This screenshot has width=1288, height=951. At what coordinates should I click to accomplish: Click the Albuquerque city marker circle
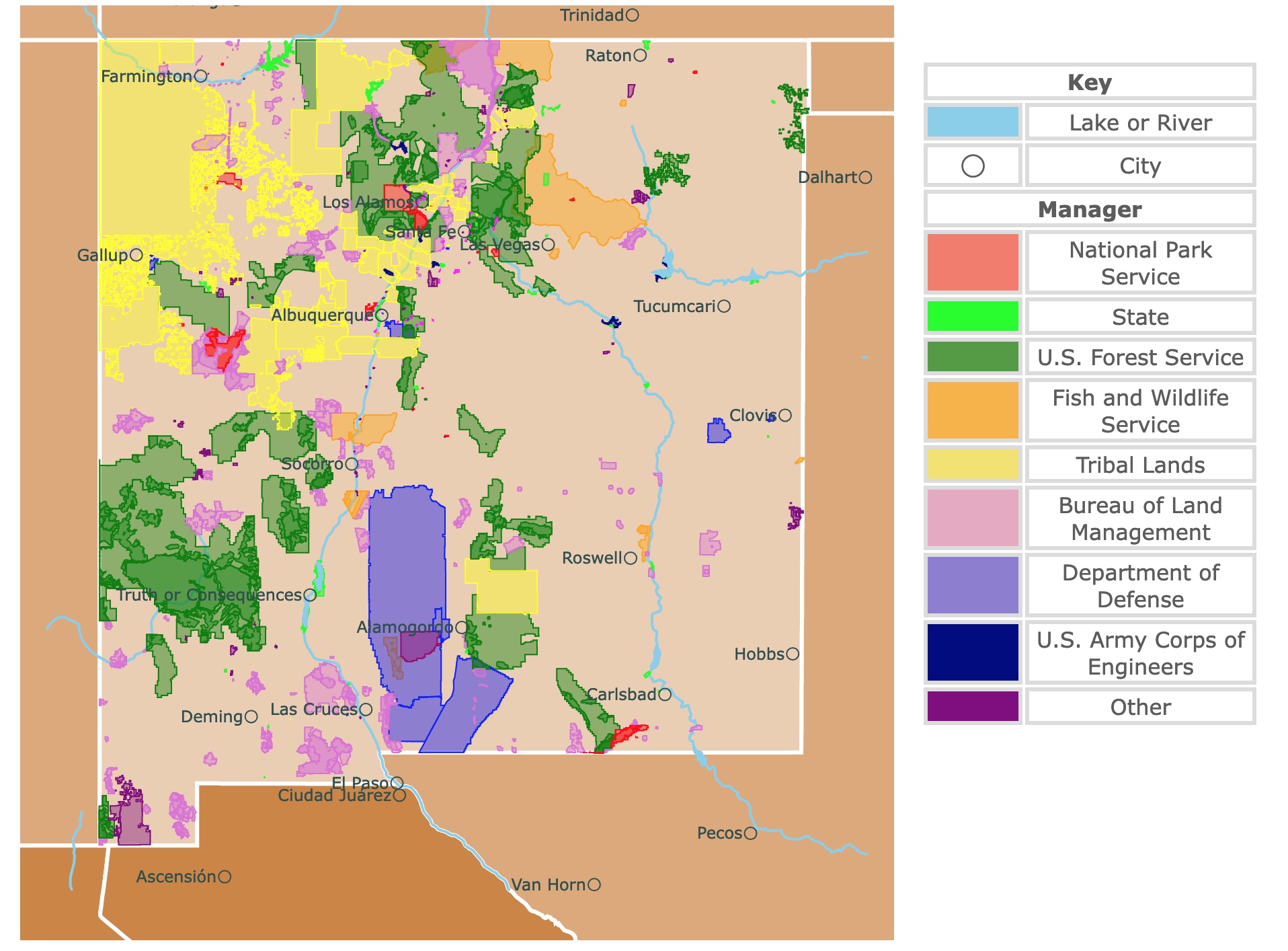pos(382,315)
